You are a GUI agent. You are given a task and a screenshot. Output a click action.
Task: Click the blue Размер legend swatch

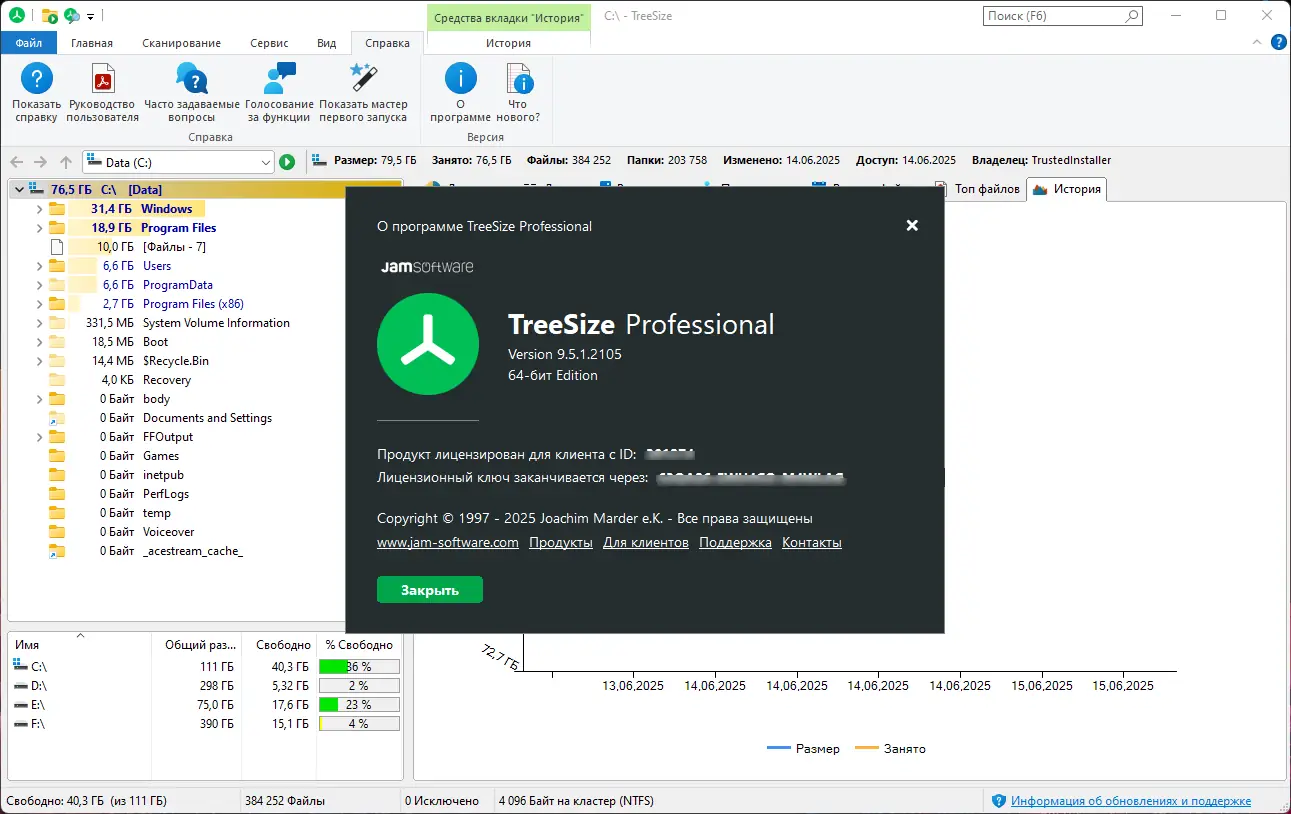[778, 749]
